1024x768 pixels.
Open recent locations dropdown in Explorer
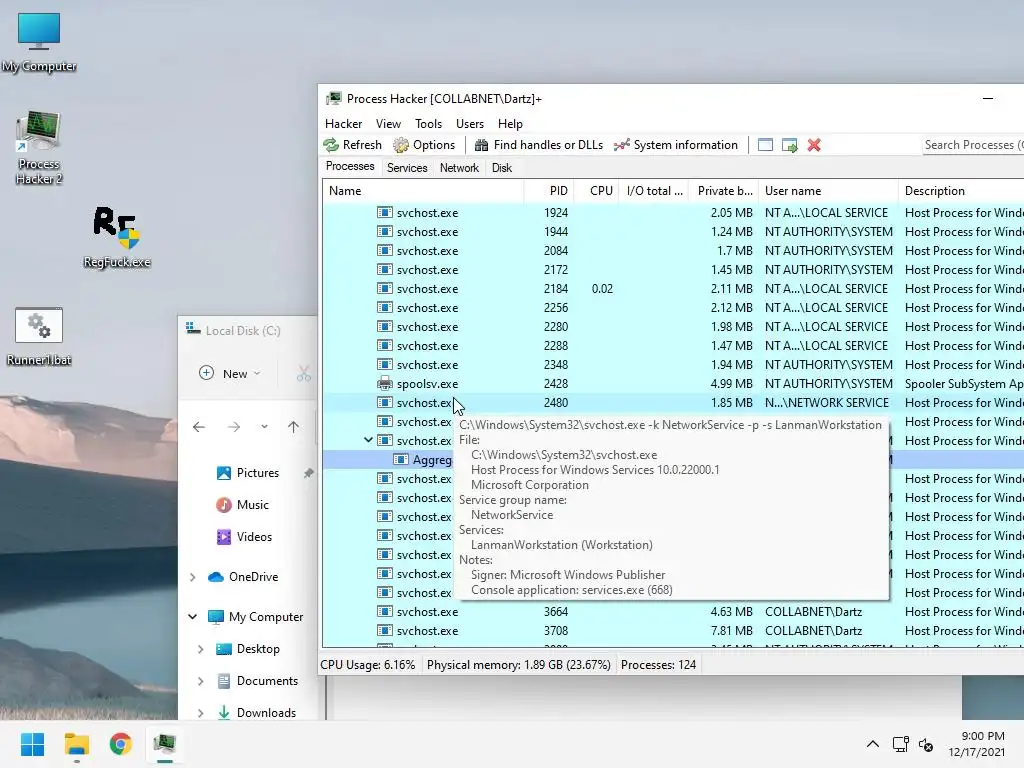point(264,427)
